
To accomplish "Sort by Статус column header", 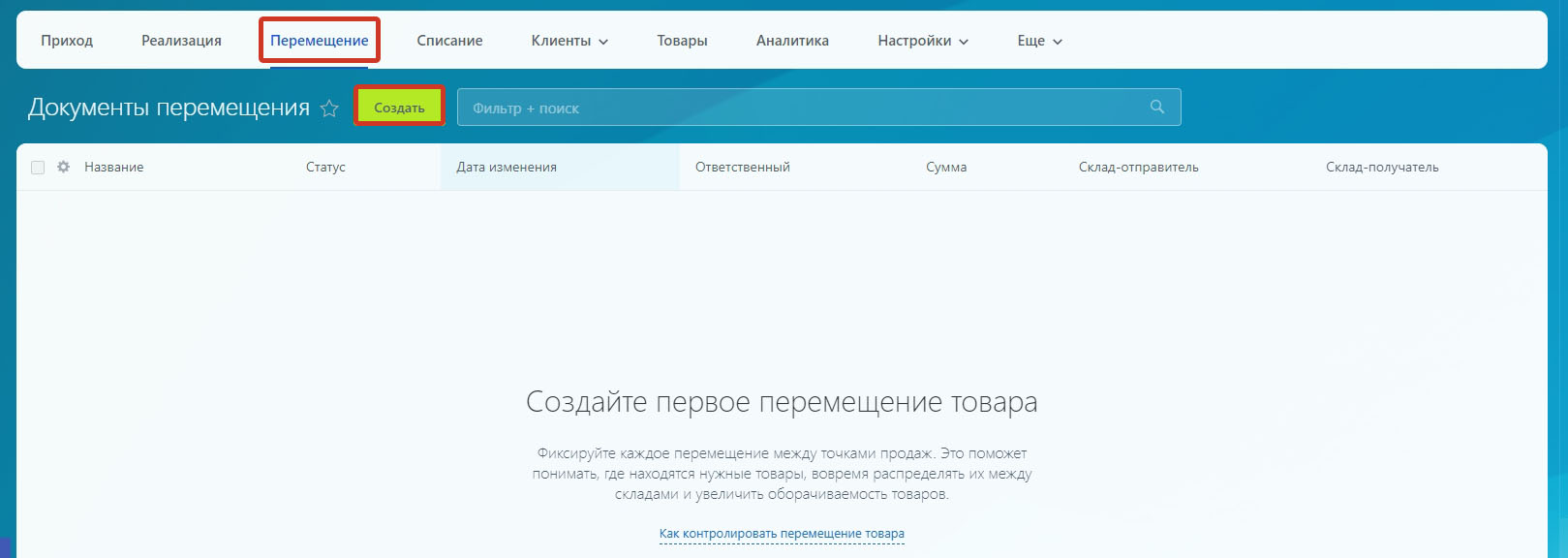I will click(x=325, y=167).
